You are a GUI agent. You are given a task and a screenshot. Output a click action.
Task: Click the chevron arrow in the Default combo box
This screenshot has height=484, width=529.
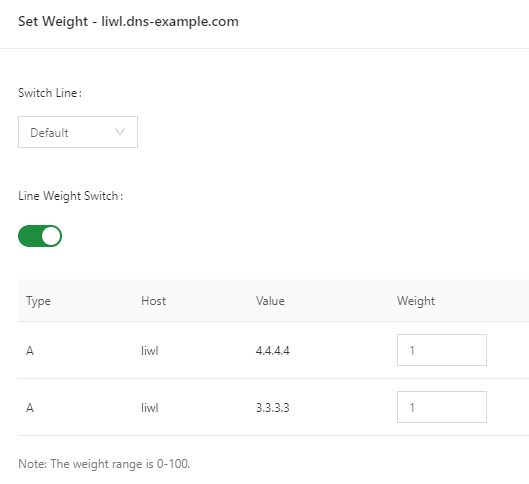(120, 132)
